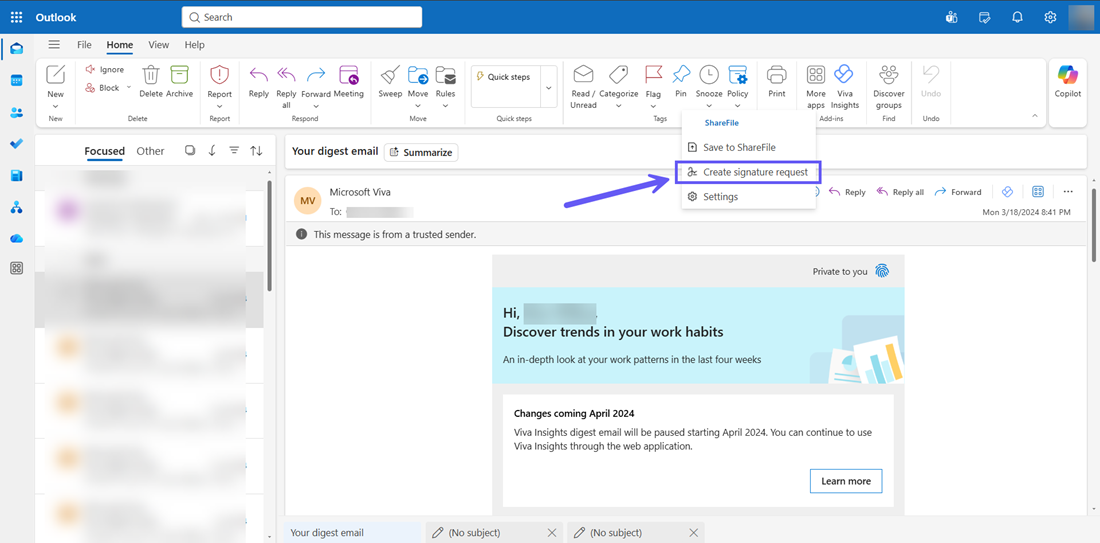The image size is (1100, 543).
Task: Open To Do checkmark in sidebar
Action: (x=16, y=144)
